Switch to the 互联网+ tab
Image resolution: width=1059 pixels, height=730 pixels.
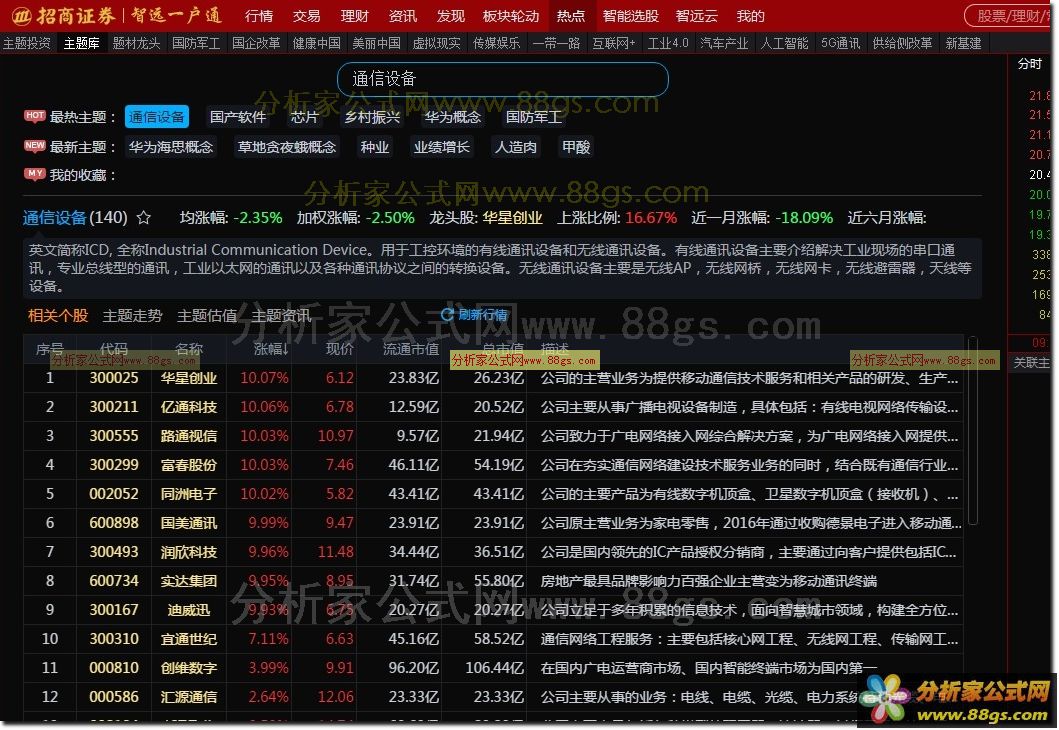(614, 44)
